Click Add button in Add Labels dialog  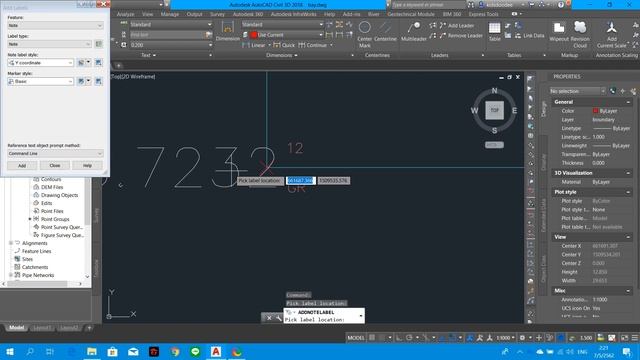click(x=22, y=165)
